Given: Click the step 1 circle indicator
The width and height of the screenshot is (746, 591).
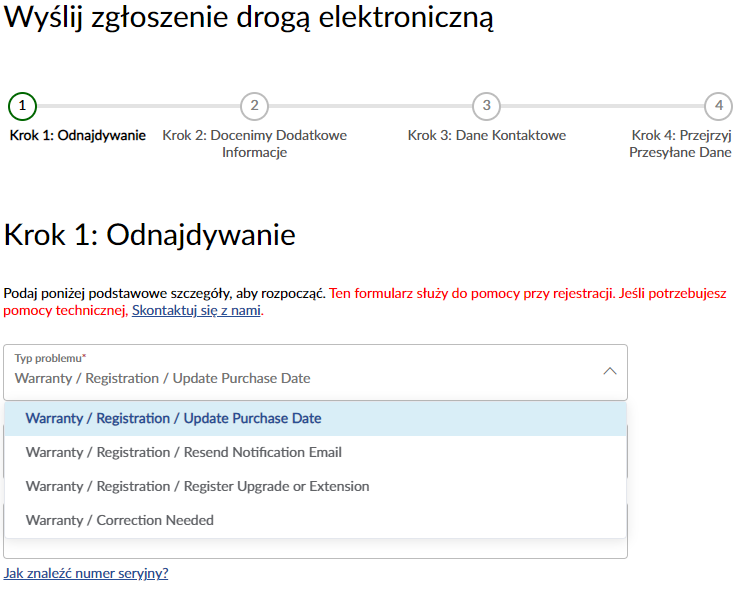Looking at the screenshot, I should pos(22,106).
